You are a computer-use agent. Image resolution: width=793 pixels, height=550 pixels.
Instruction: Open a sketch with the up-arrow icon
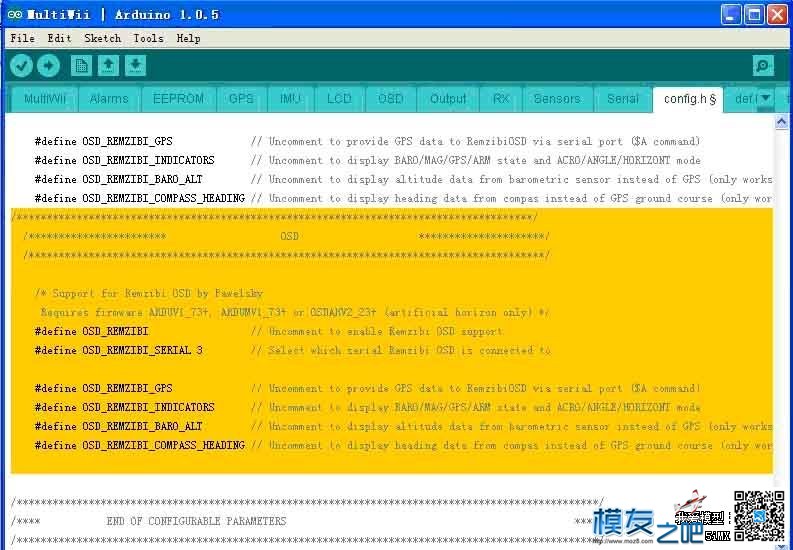click(x=108, y=66)
